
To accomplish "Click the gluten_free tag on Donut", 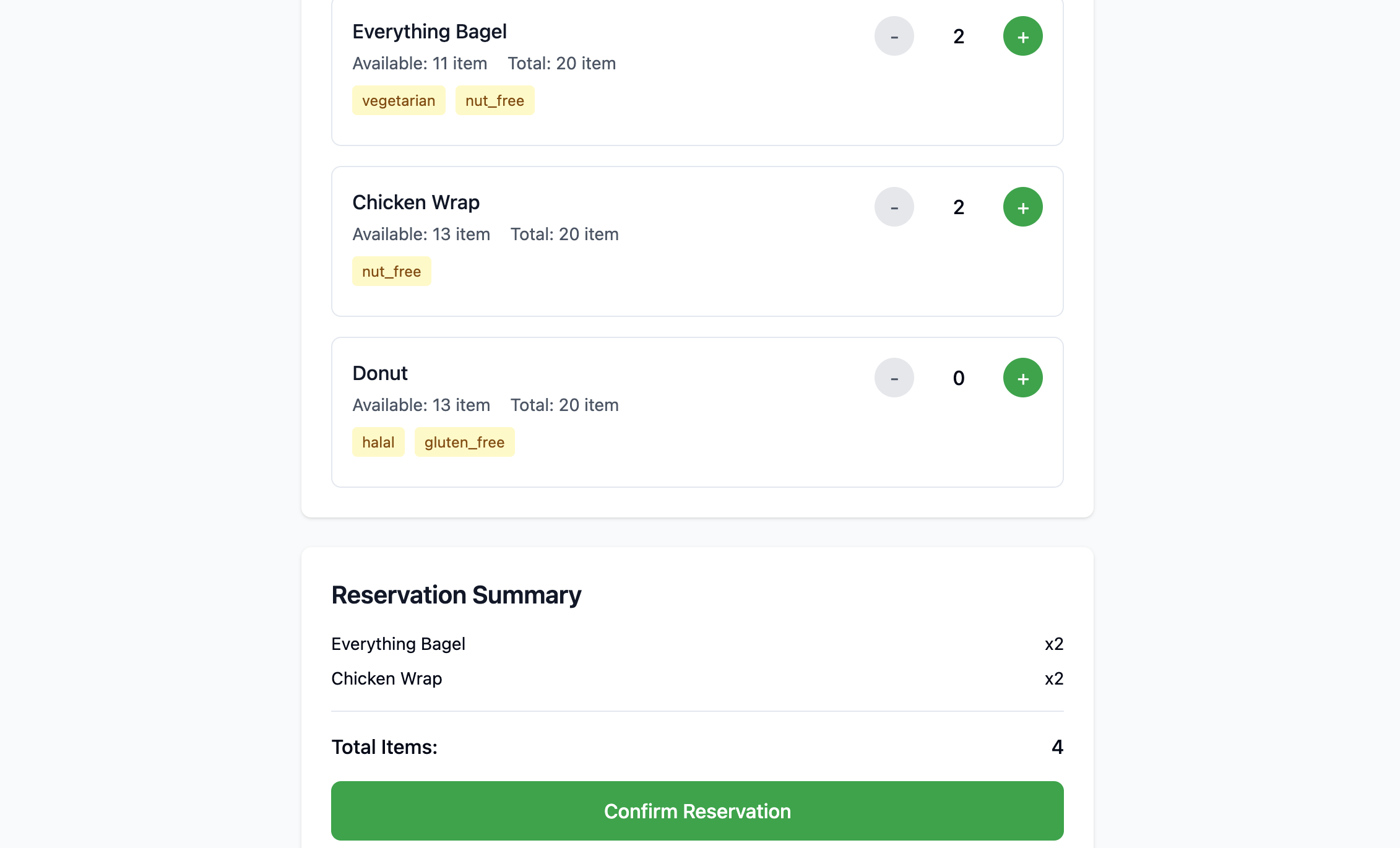I will click(x=464, y=443).
